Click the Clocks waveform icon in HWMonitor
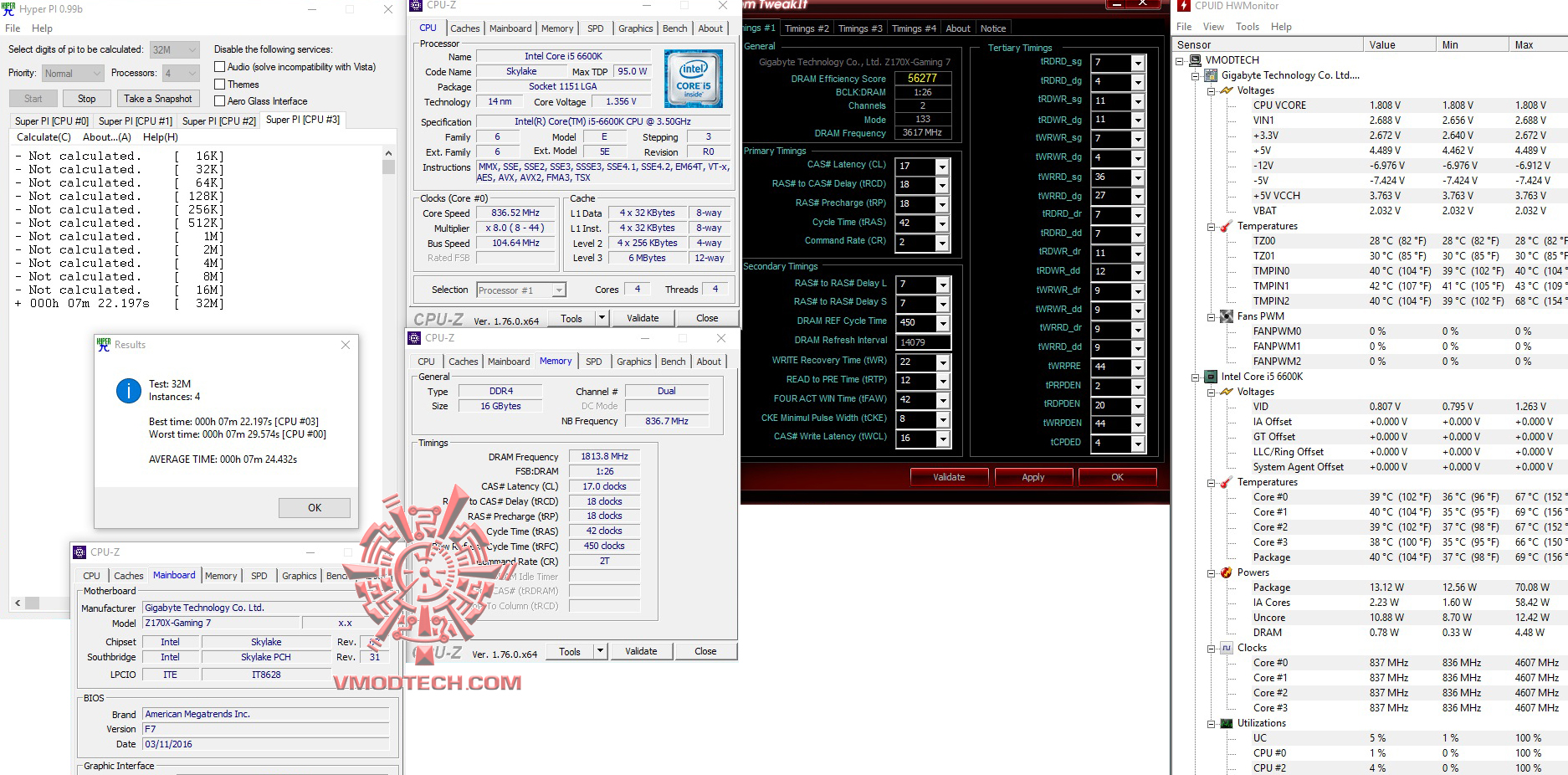Screen dimensions: 1568x775 [x=1227, y=648]
